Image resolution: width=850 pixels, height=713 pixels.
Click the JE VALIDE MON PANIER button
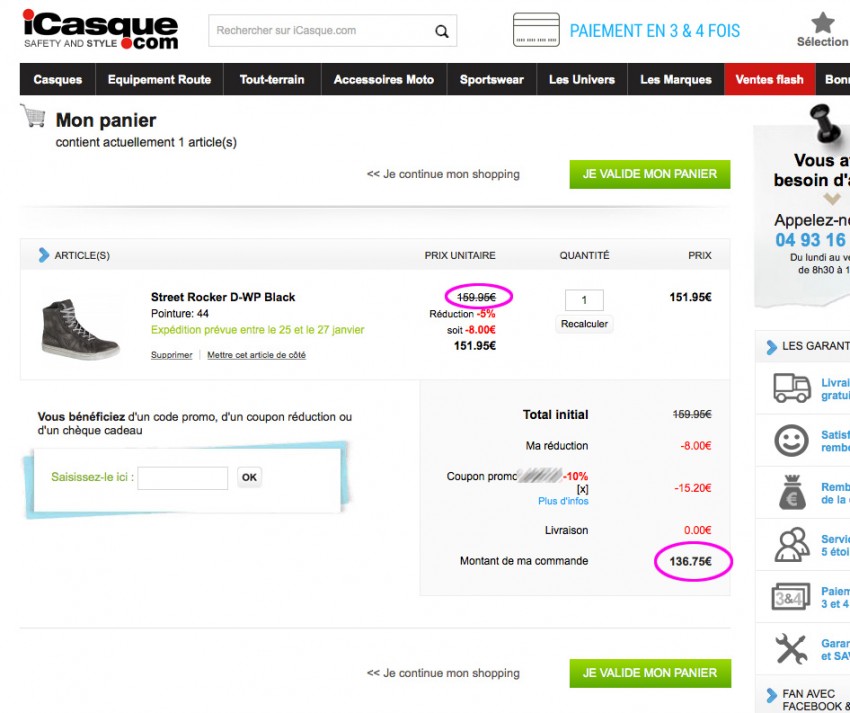point(649,174)
